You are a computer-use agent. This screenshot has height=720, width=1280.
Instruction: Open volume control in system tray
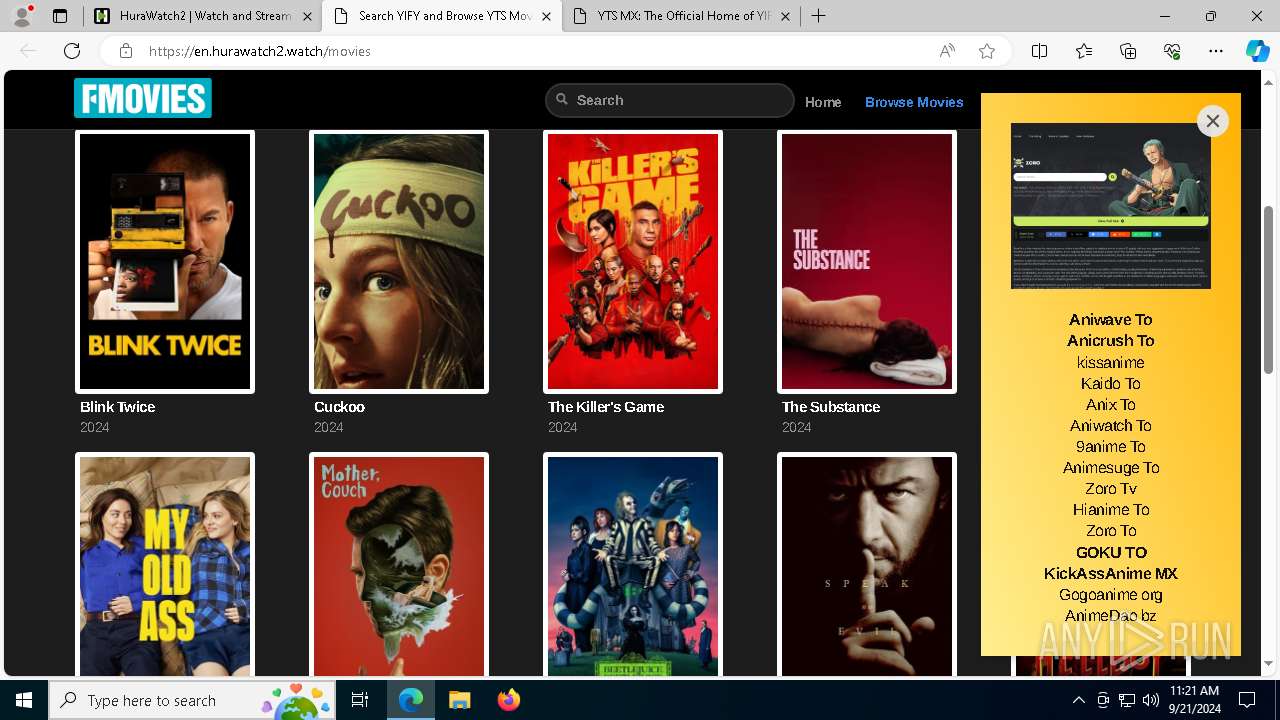[x=1151, y=700]
